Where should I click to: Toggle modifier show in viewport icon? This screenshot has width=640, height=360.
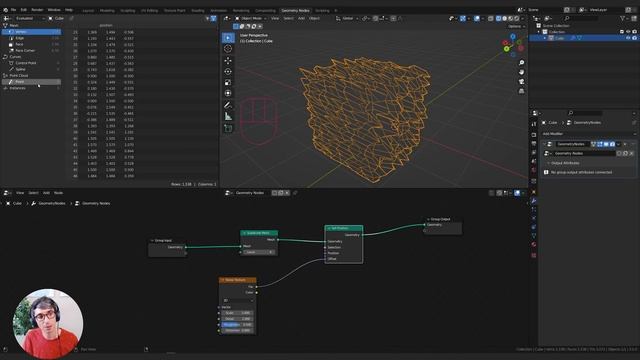click(x=606, y=144)
